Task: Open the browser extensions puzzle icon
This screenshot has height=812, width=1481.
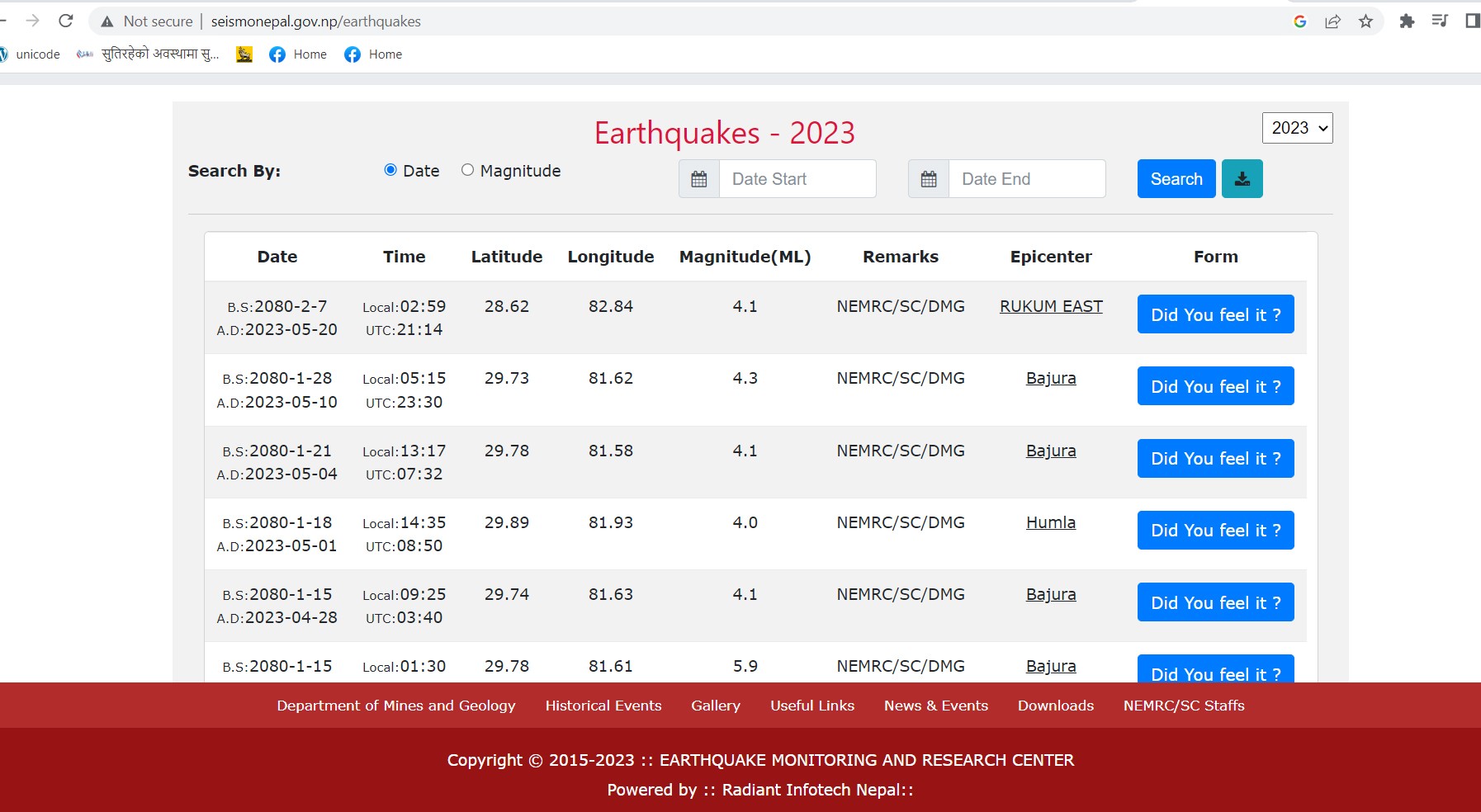Action: (x=1407, y=21)
